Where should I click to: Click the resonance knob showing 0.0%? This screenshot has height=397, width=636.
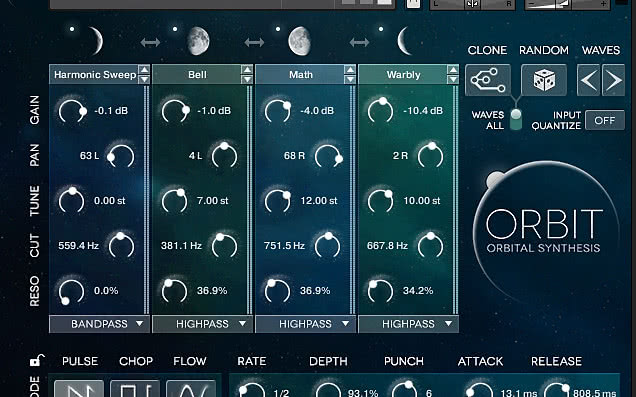click(x=71, y=292)
